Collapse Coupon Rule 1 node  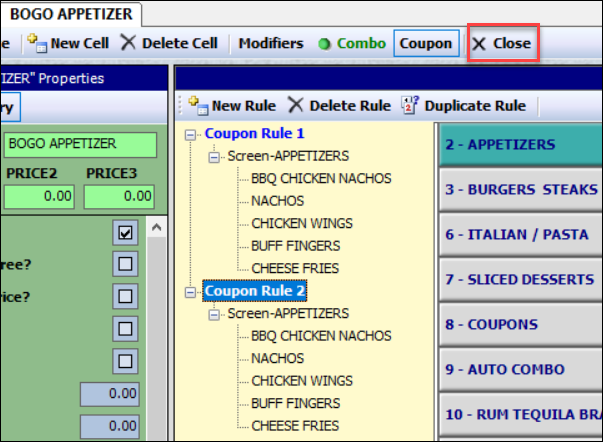190,135
